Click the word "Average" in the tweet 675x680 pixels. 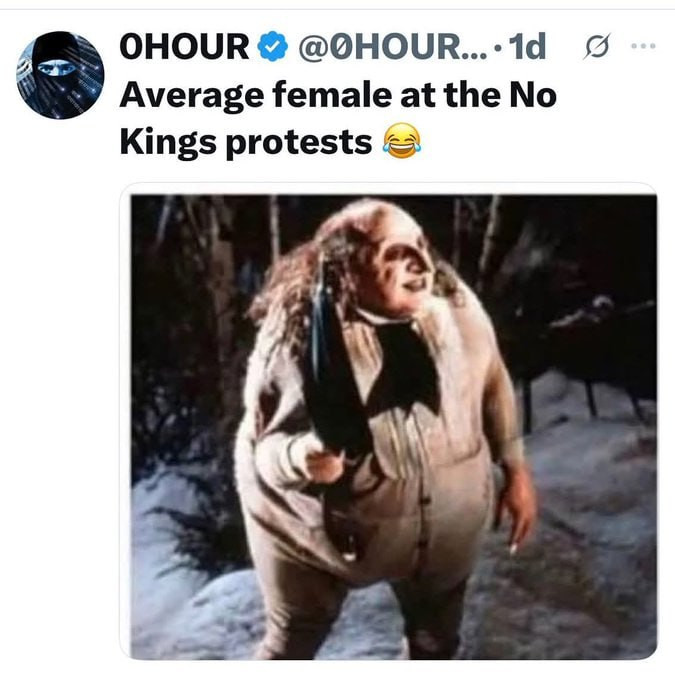coord(192,96)
